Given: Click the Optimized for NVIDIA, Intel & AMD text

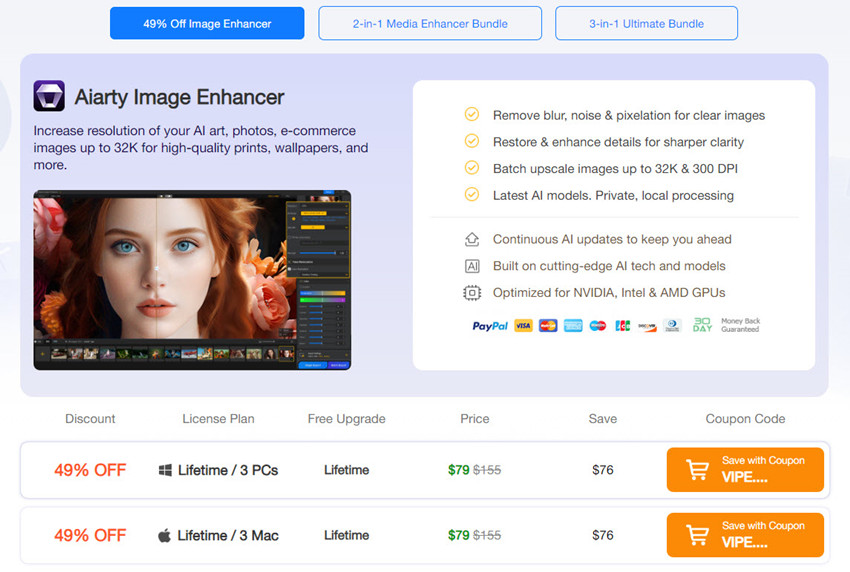Looking at the screenshot, I should point(609,293).
